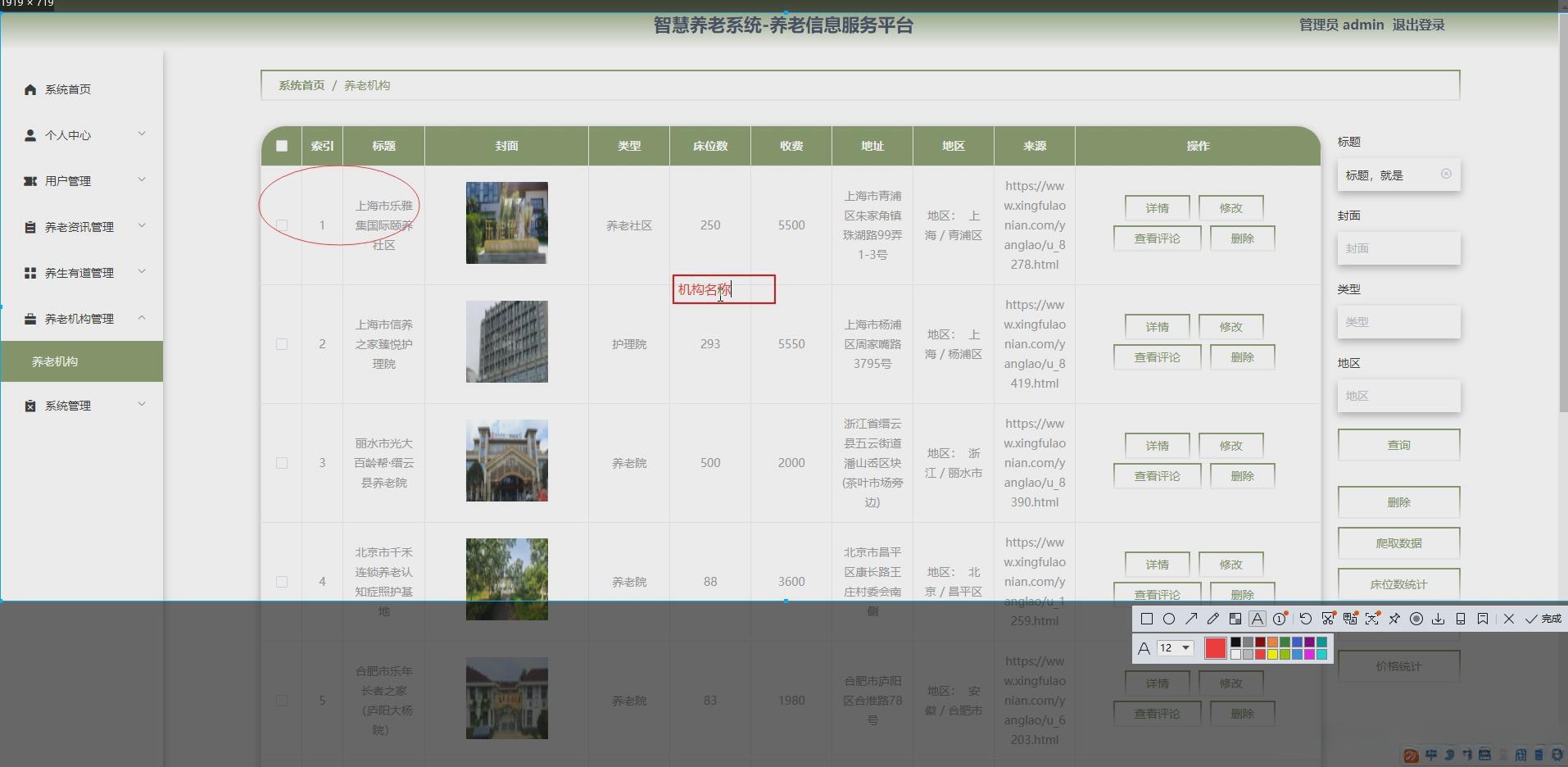Go to 系统首页 via the breadcrumb
1568x767 pixels.
click(x=301, y=85)
